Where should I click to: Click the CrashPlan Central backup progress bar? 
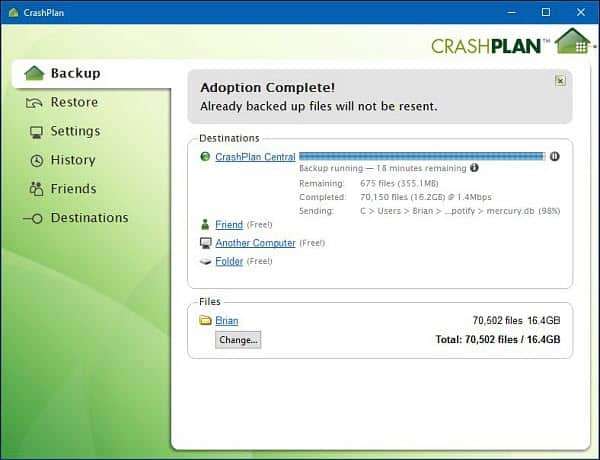tap(422, 156)
